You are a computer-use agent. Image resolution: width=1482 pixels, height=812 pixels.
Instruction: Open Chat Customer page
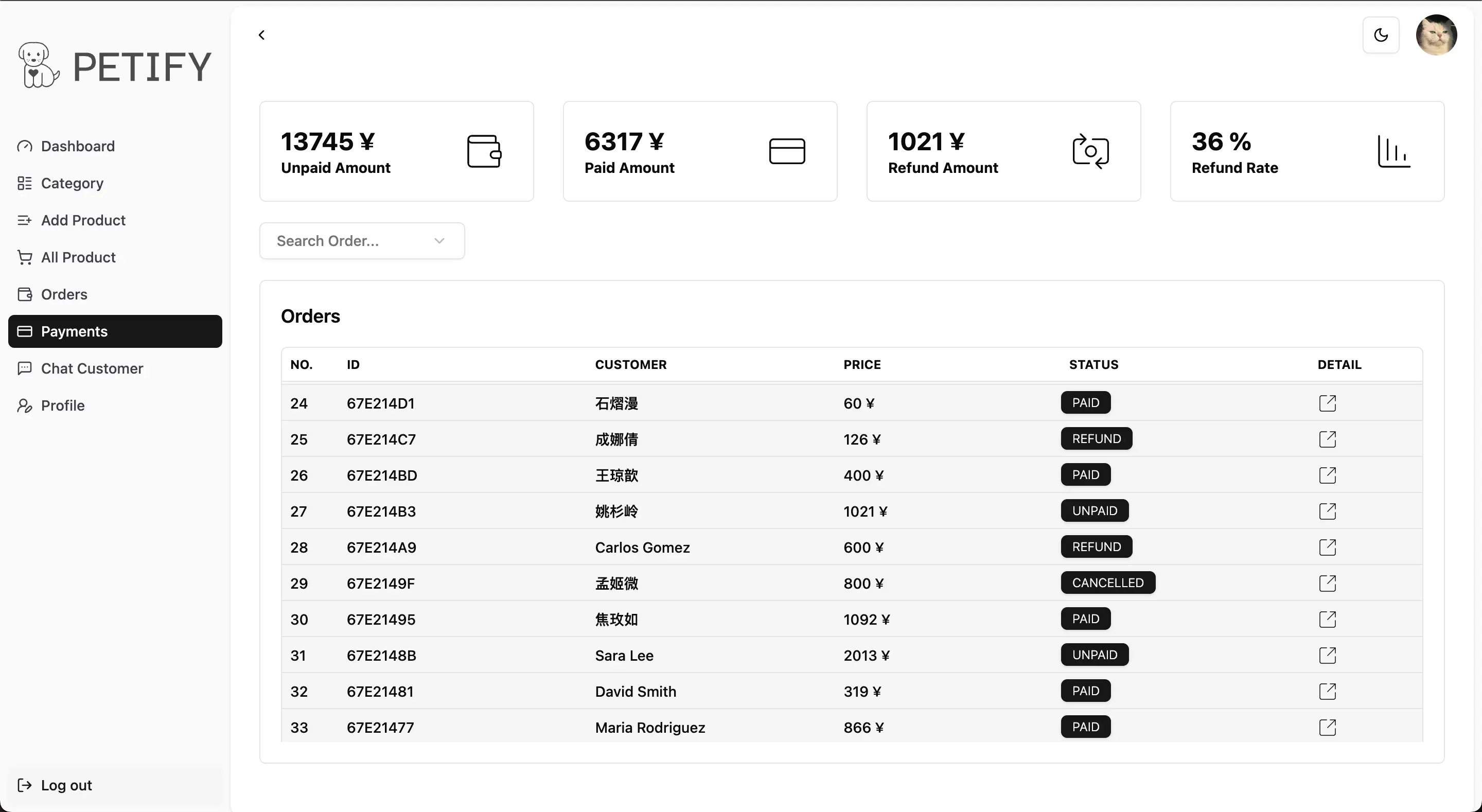[92, 368]
